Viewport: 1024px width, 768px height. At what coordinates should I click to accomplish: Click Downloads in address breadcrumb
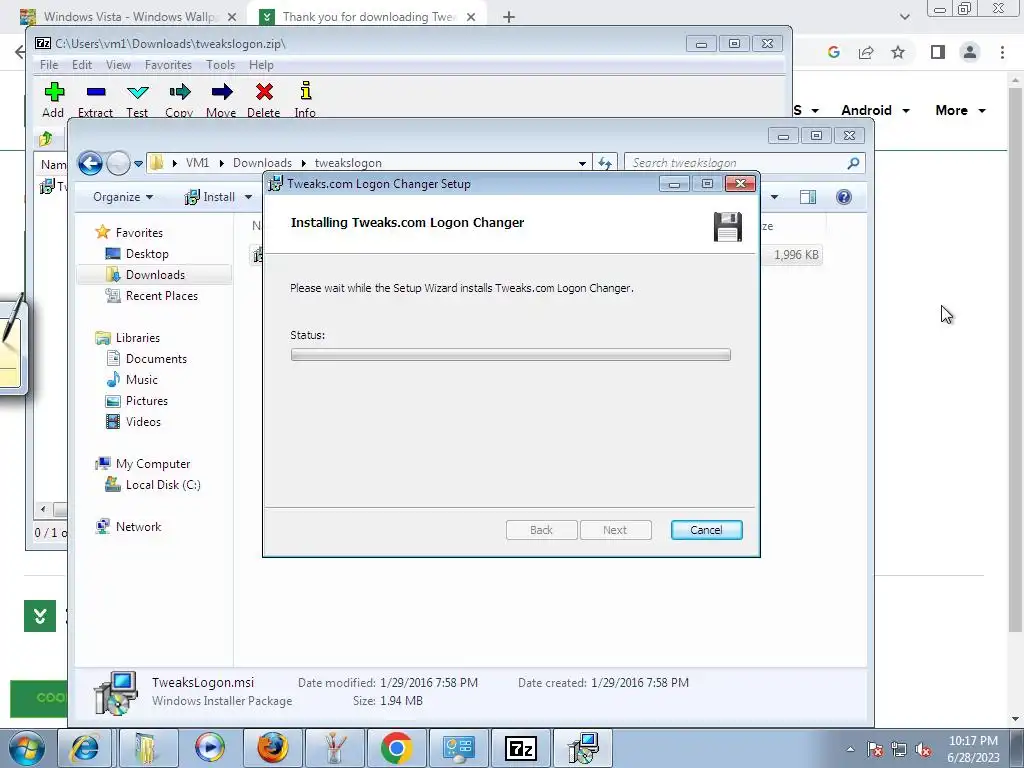point(262,163)
